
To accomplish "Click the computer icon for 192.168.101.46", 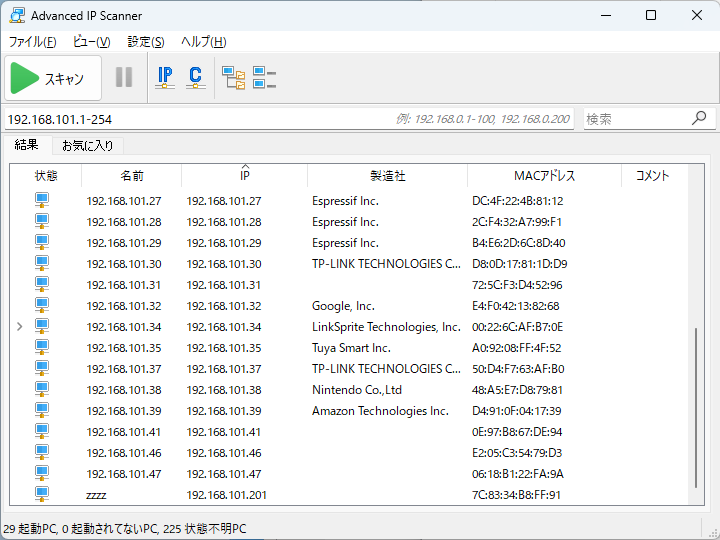I will click(42, 452).
